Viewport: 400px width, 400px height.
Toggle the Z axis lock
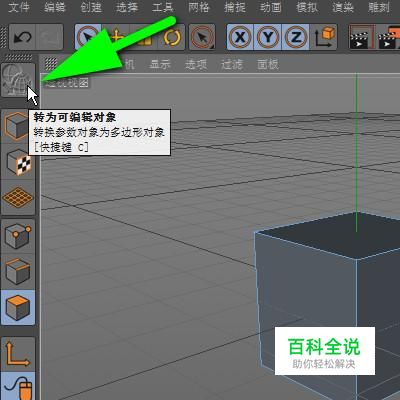click(x=296, y=37)
